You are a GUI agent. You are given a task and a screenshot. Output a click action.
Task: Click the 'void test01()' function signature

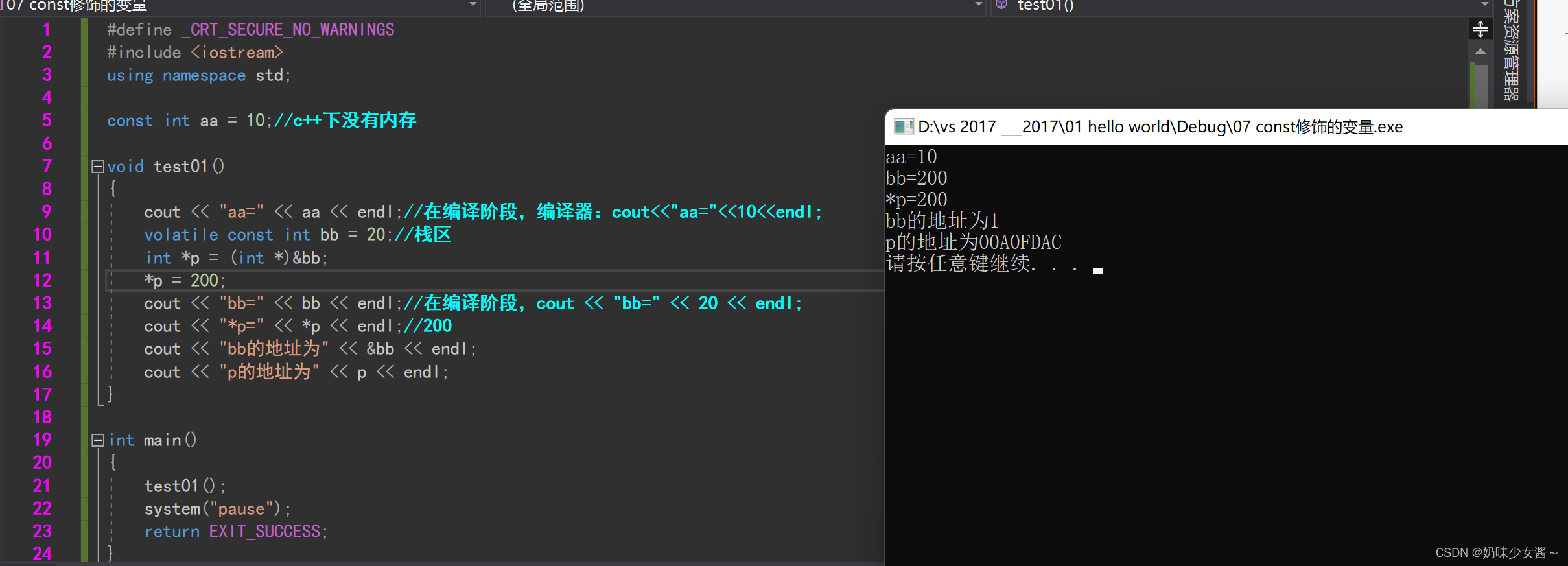[x=166, y=167]
